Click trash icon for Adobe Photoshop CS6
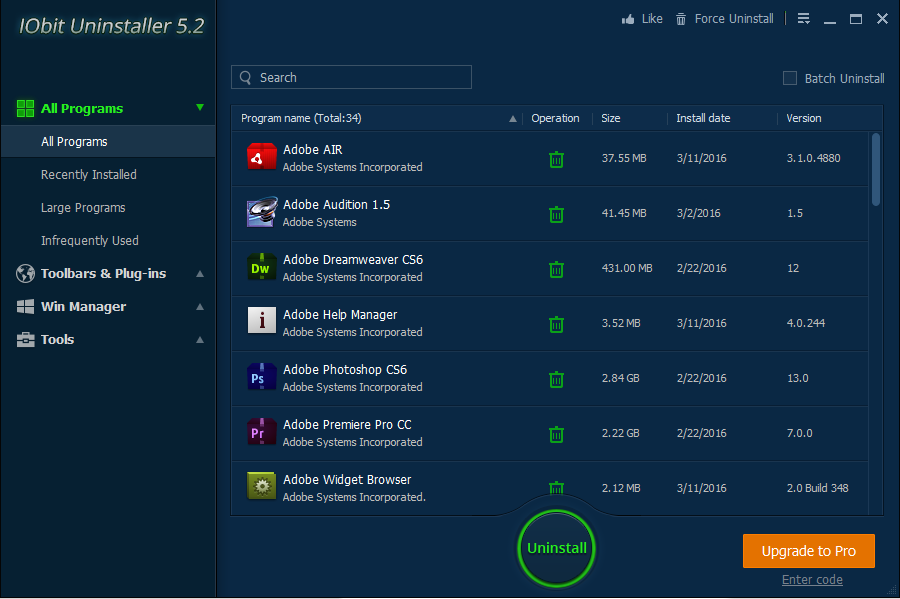This screenshot has width=900, height=599. [x=556, y=379]
